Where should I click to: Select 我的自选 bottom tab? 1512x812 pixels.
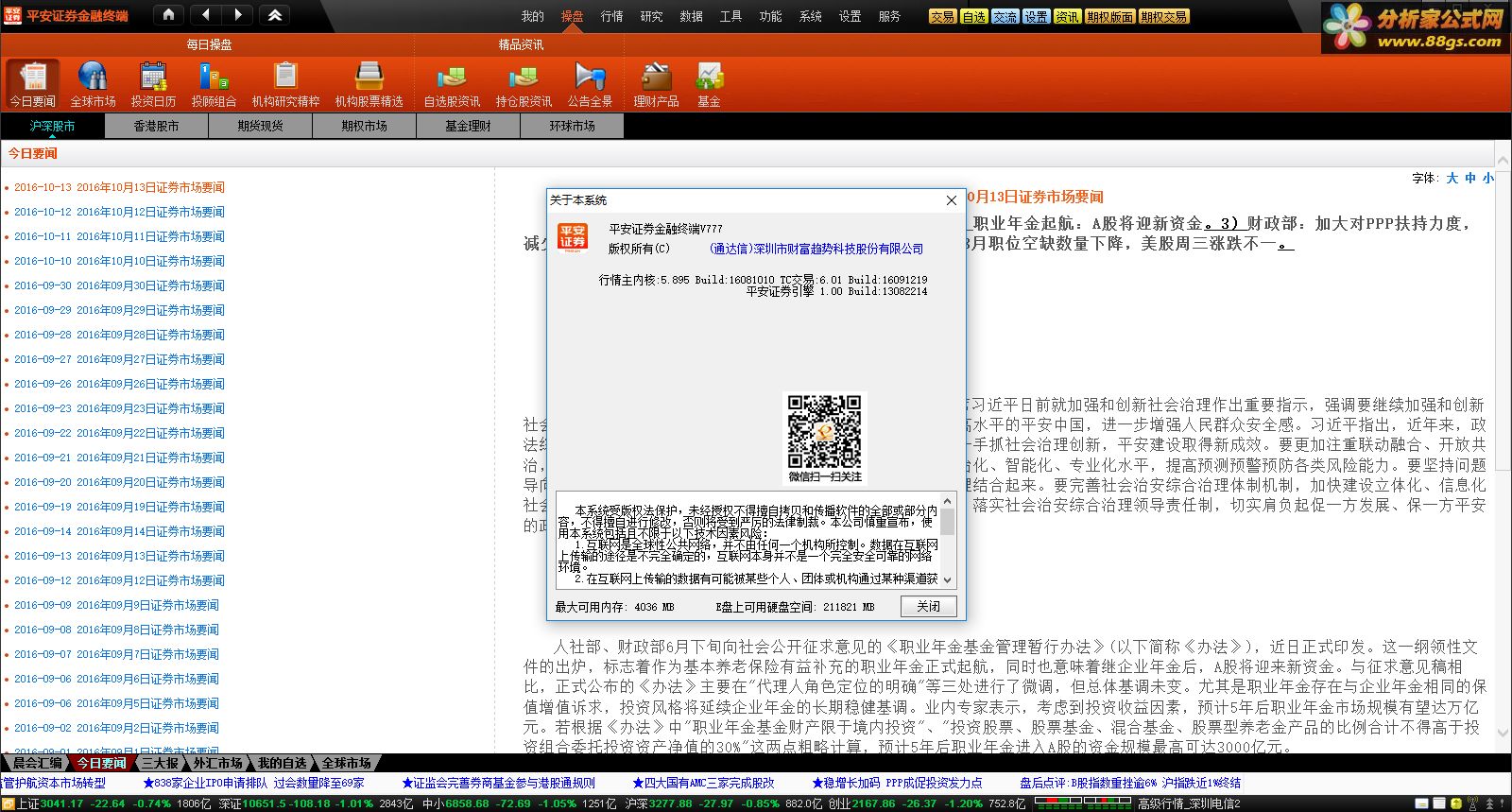coord(282,763)
